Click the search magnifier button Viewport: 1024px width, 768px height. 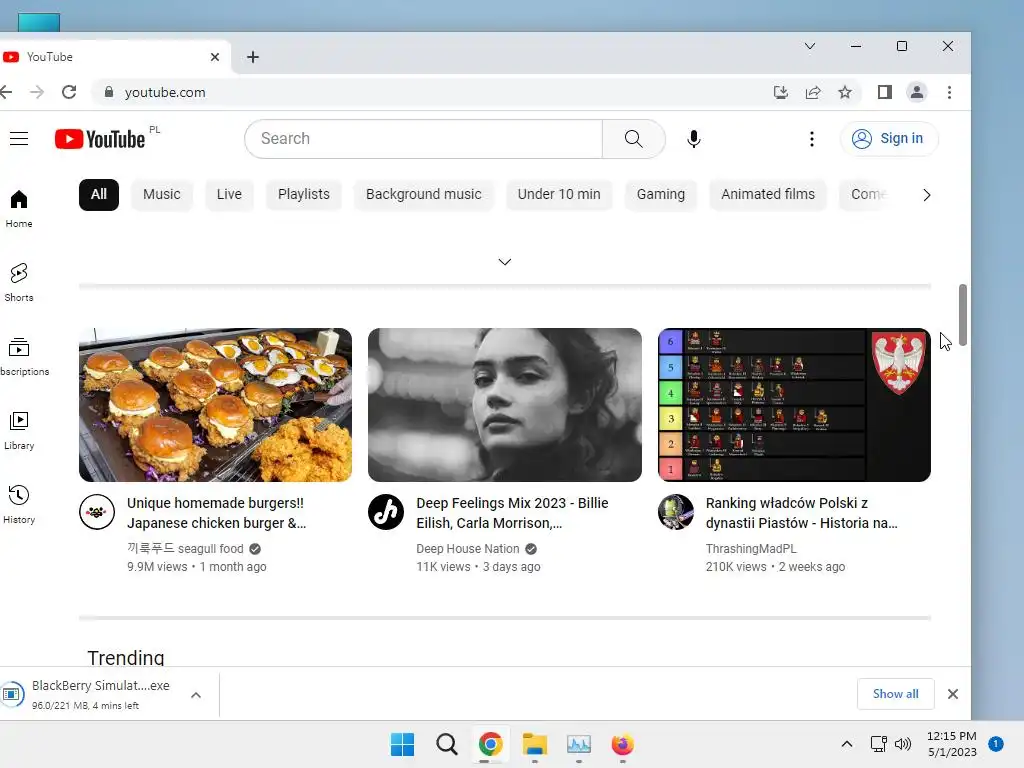click(x=633, y=138)
